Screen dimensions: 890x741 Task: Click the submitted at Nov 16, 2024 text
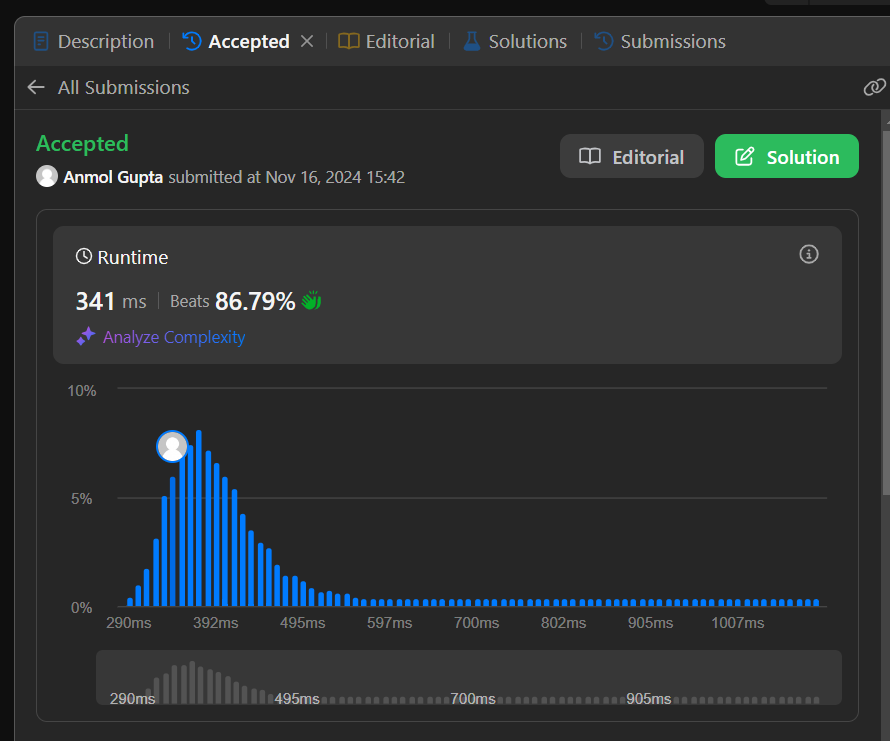[x=287, y=177]
